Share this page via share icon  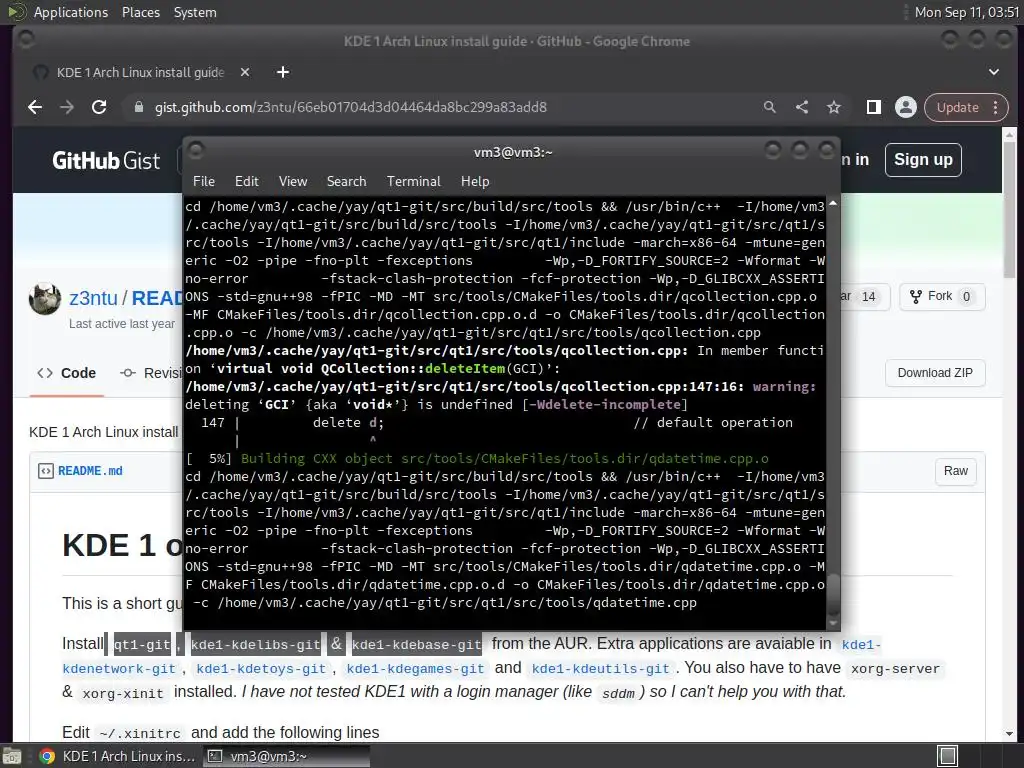coord(802,107)
